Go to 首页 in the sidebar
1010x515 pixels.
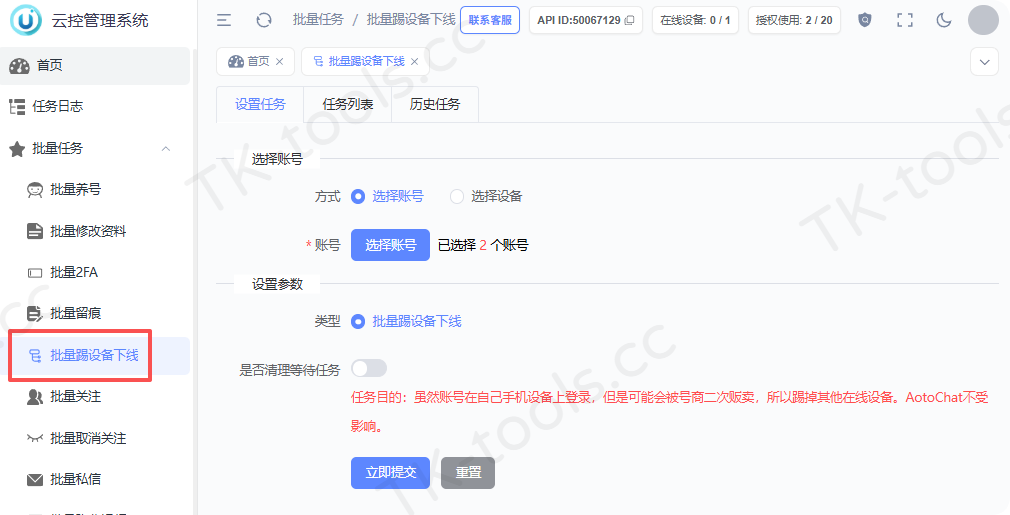click(95, 66)
